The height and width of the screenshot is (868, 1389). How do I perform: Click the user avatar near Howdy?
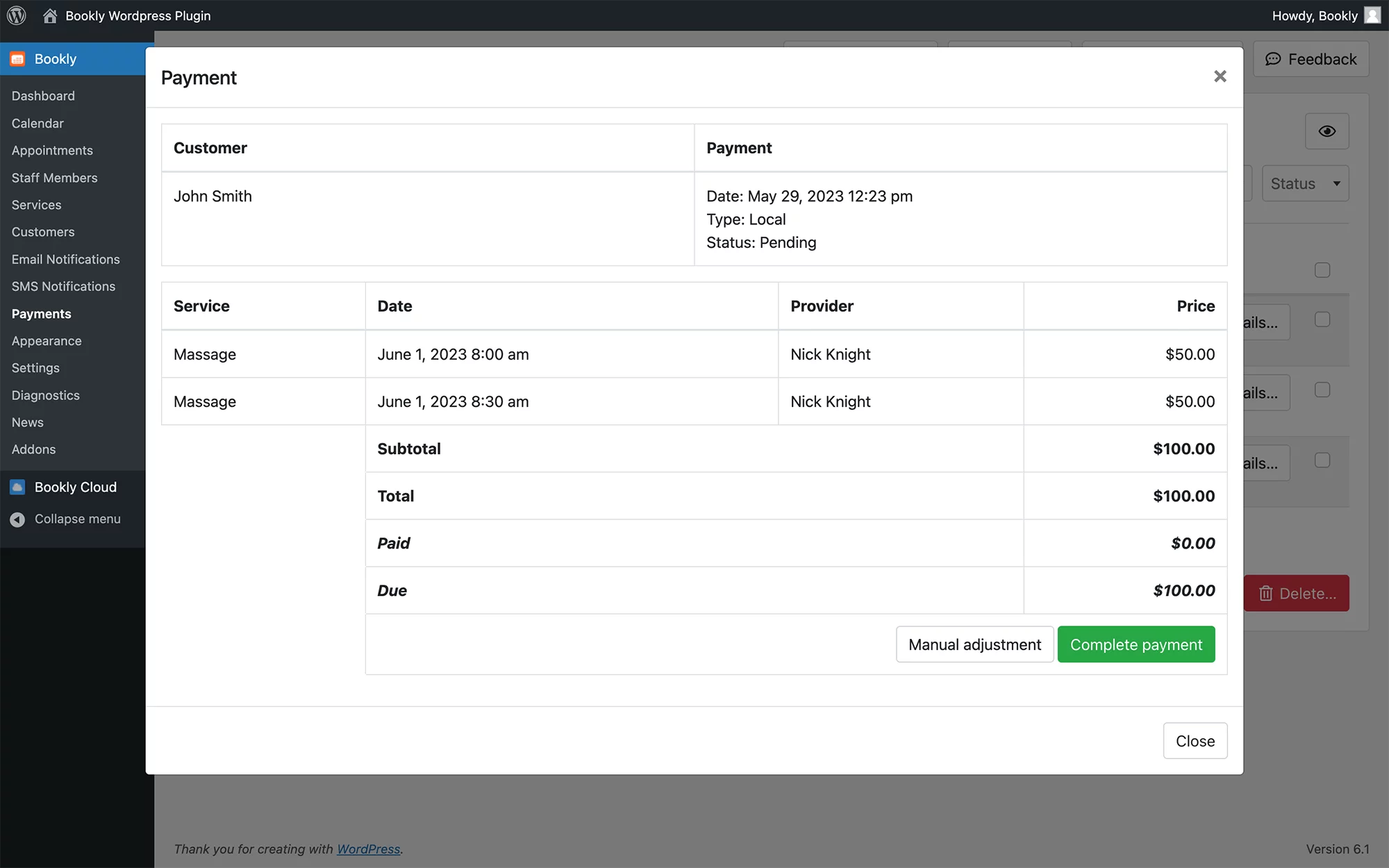1372,15
